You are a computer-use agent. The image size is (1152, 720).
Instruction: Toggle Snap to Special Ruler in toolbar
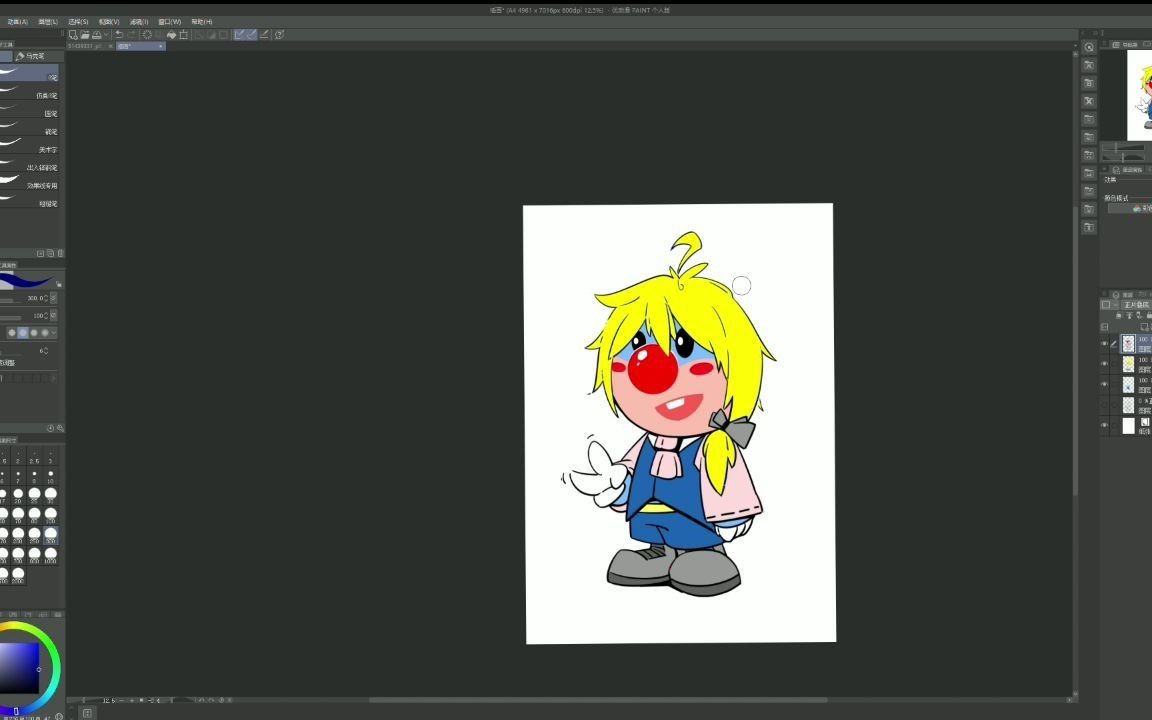click(252, 35)
